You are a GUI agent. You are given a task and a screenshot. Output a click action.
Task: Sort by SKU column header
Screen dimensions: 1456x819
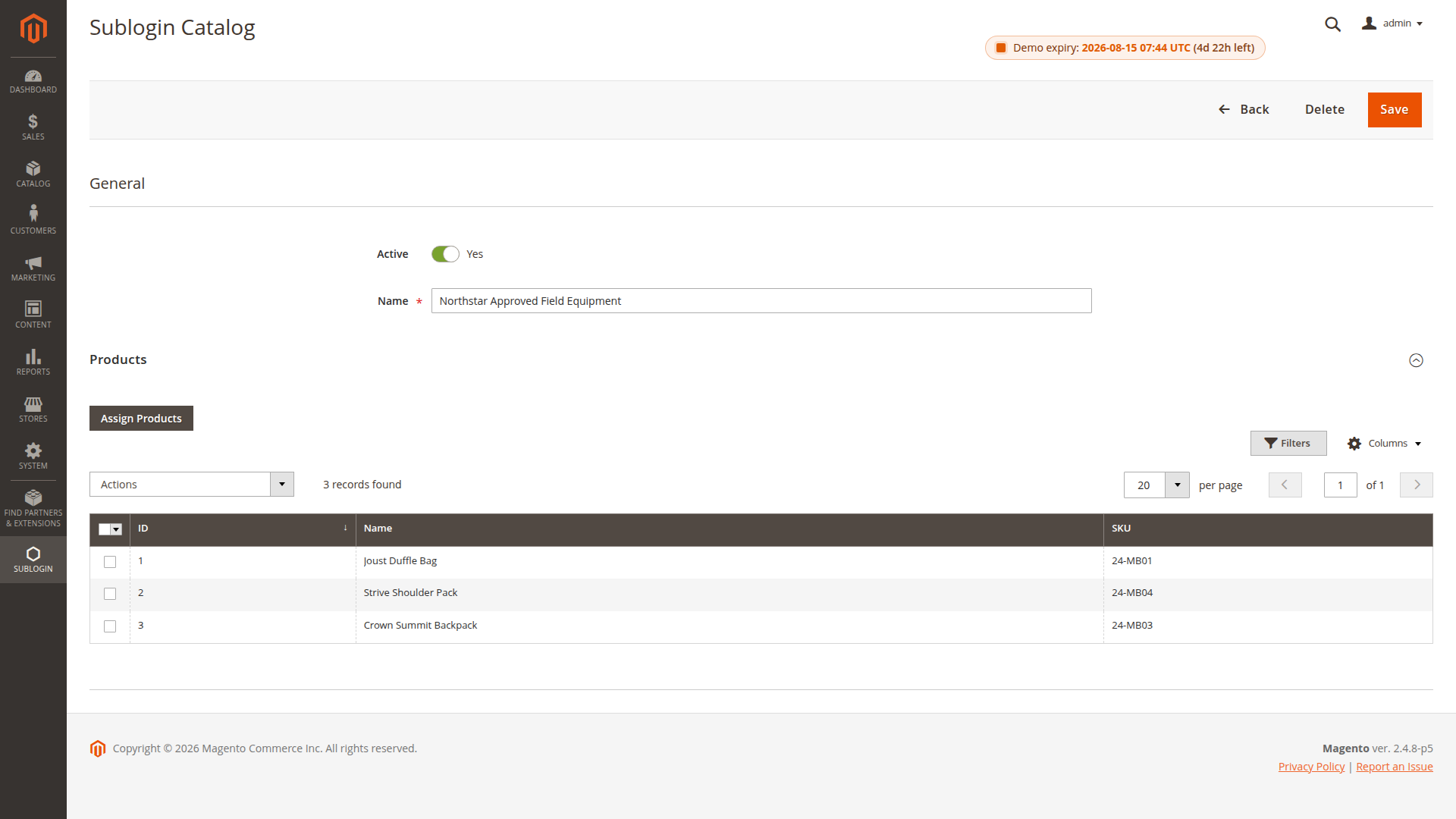(1268, 529)
